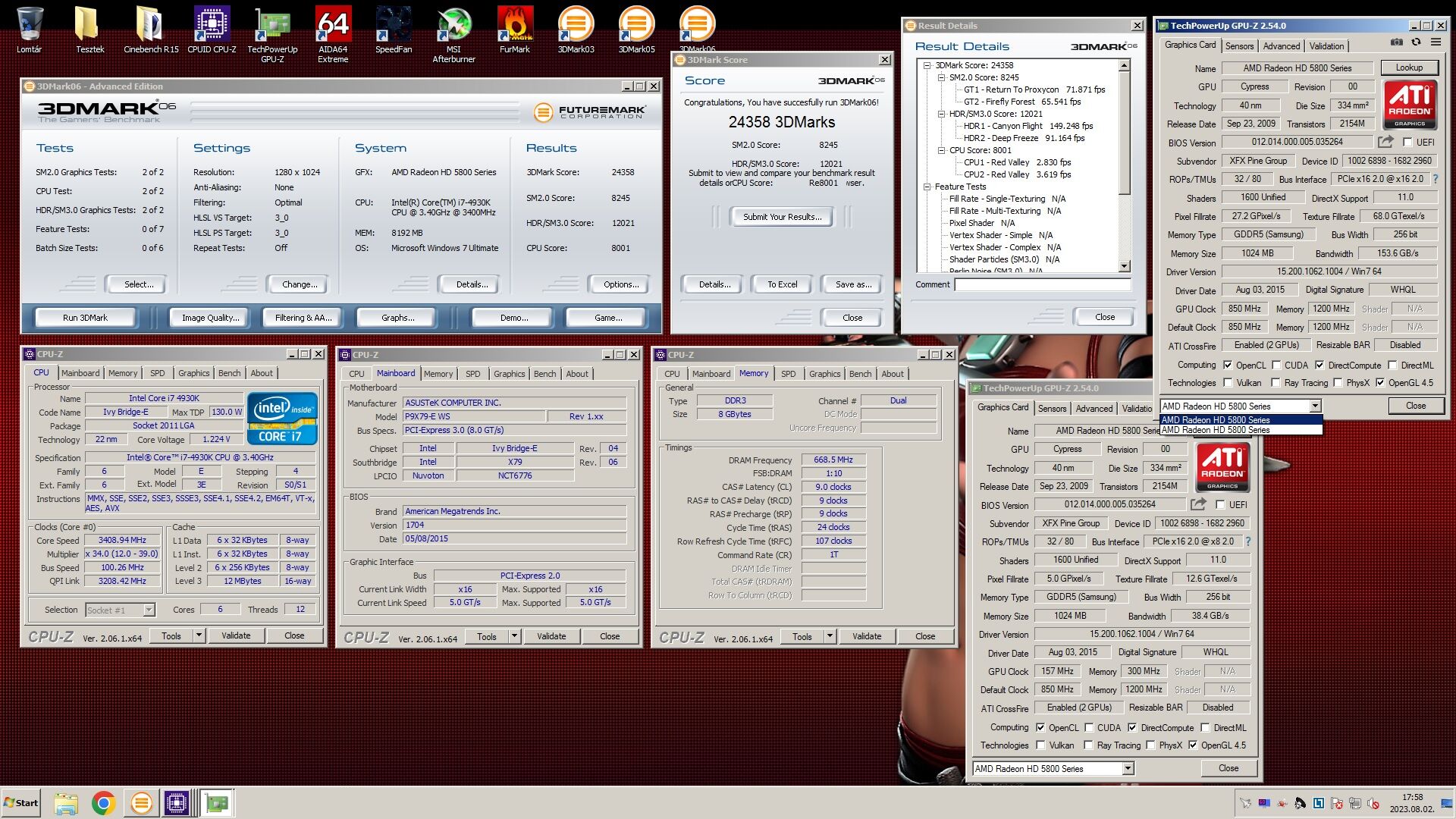Toggle OpenGL 4.5 checkbox in lower GPU-Z window

1193,745
